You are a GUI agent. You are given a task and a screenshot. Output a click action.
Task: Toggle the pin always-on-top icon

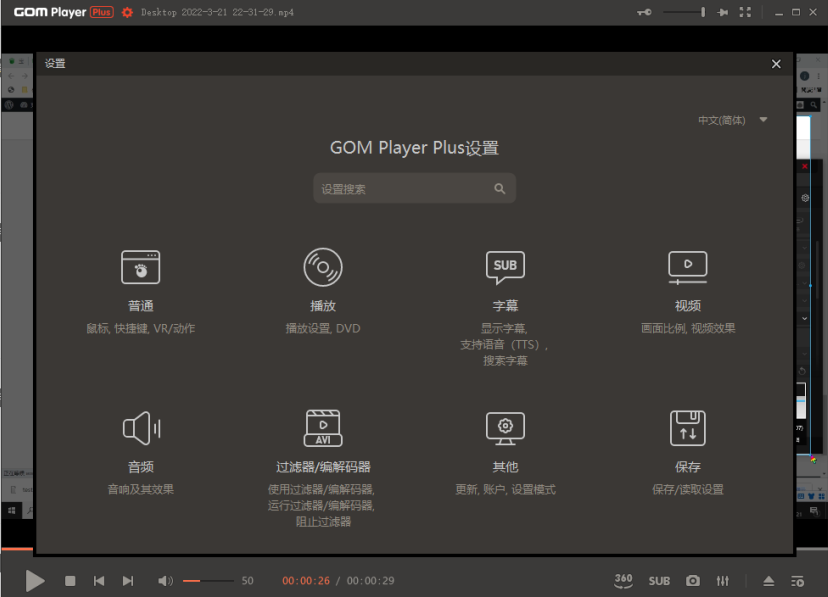tap(722, 12)
